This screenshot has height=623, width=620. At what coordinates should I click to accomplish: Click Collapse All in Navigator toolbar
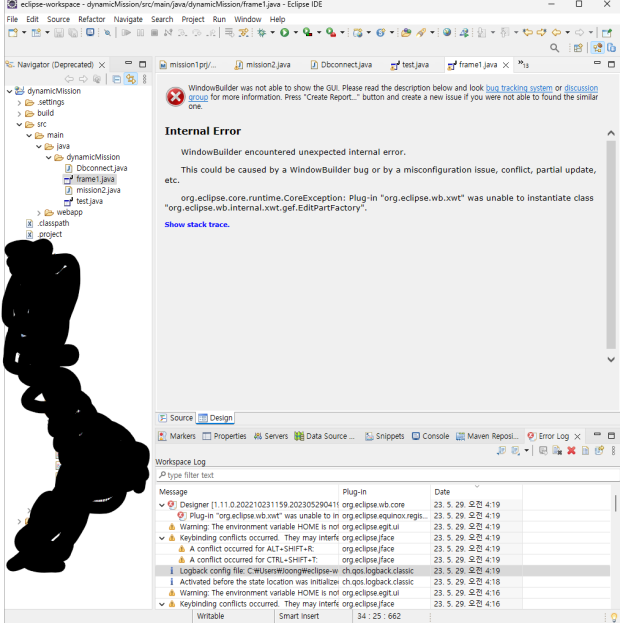coord(116,79)
